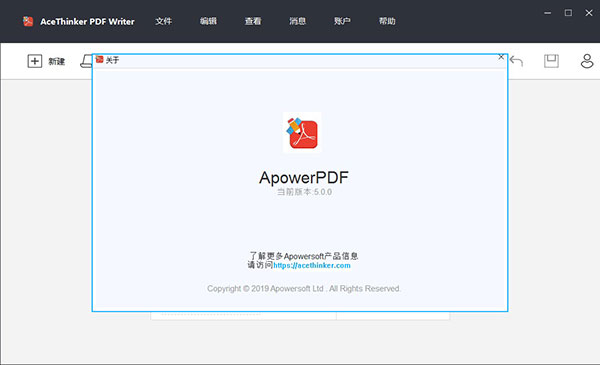
Task: Open the user account icon
Action: [x=587, y=61]
